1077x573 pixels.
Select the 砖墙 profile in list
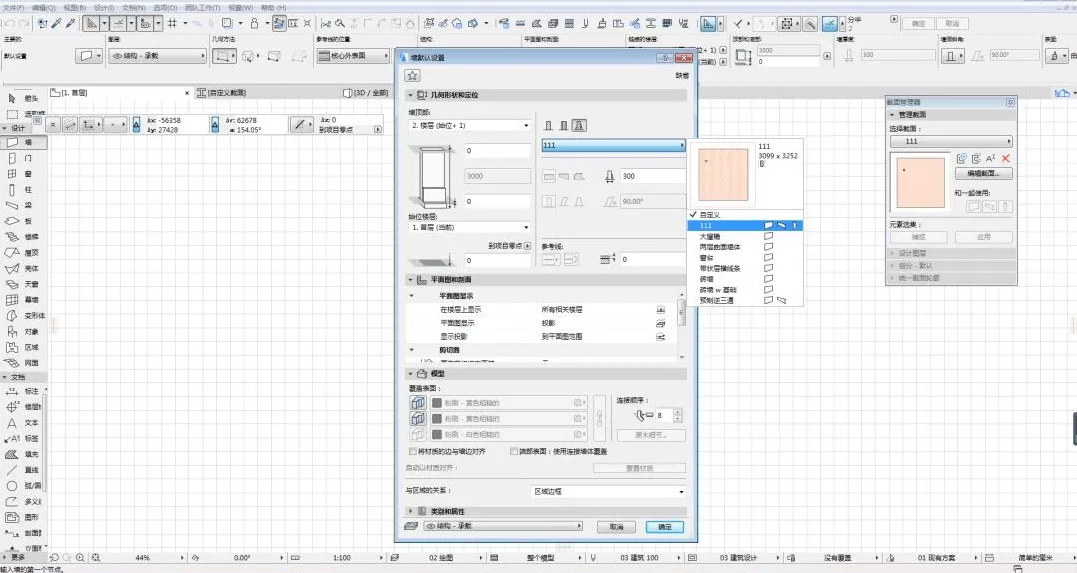[x=745, y=279]
